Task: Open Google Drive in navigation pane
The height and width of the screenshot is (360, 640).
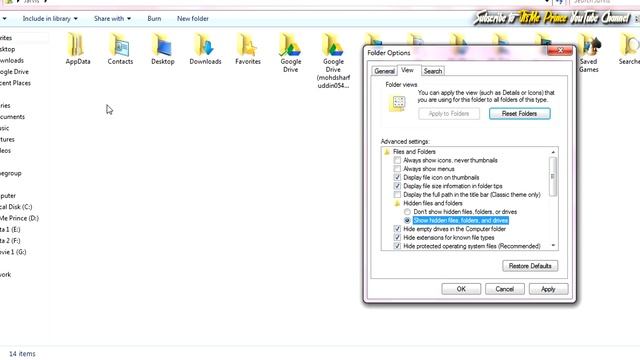Action: (x=14, y=72)
